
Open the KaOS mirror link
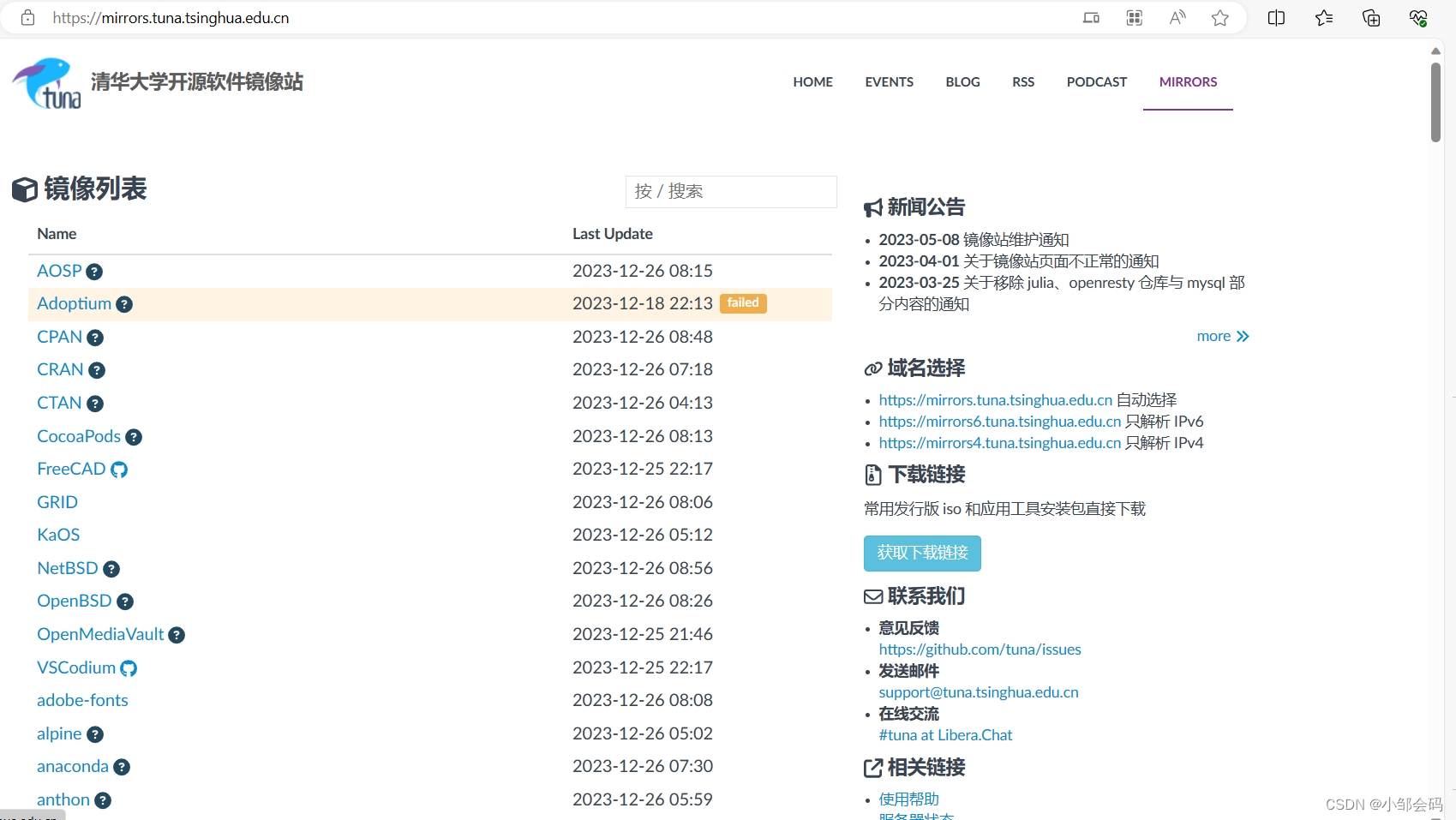click(58, 535)
